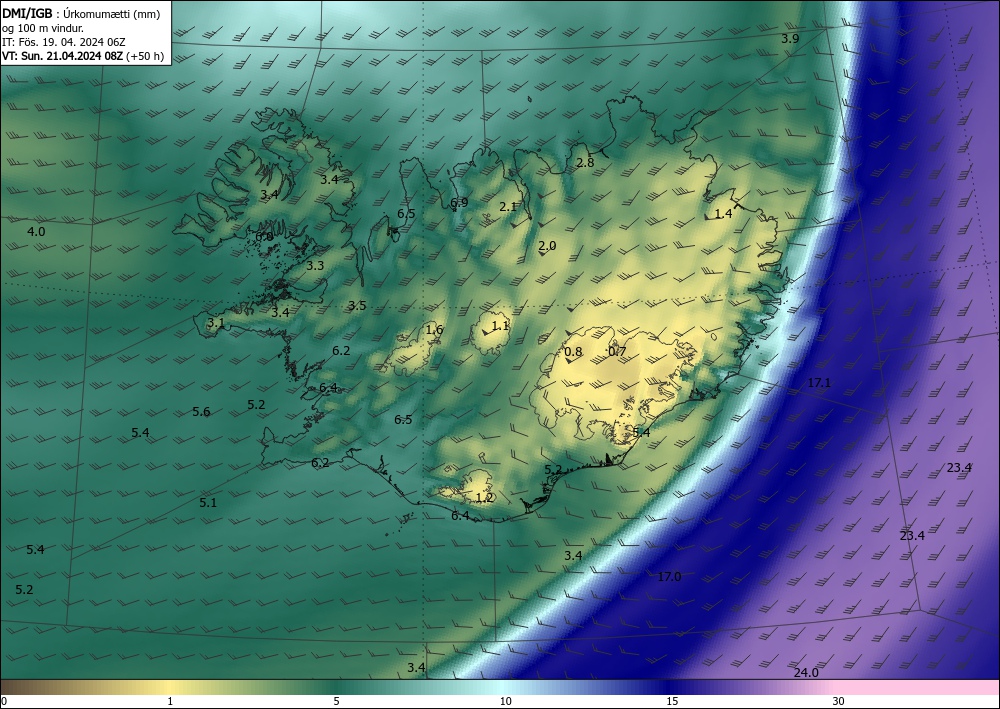Click the colour scale tick label 30
Viewport: 1000px width, 709px height.
838,701
